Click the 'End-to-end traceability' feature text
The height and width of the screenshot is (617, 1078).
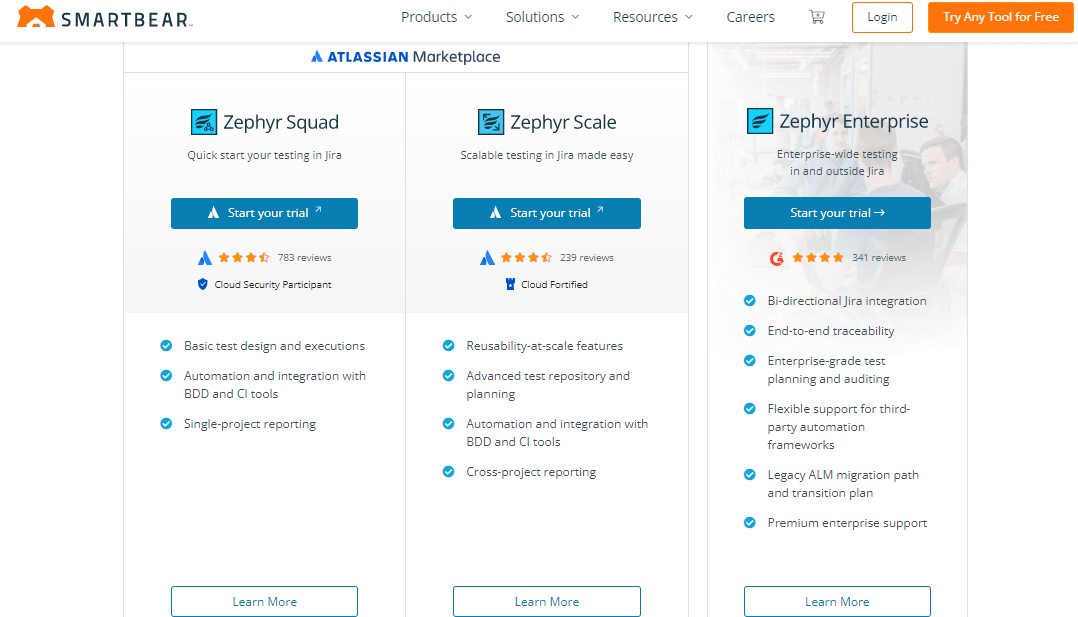click(830, 331)
